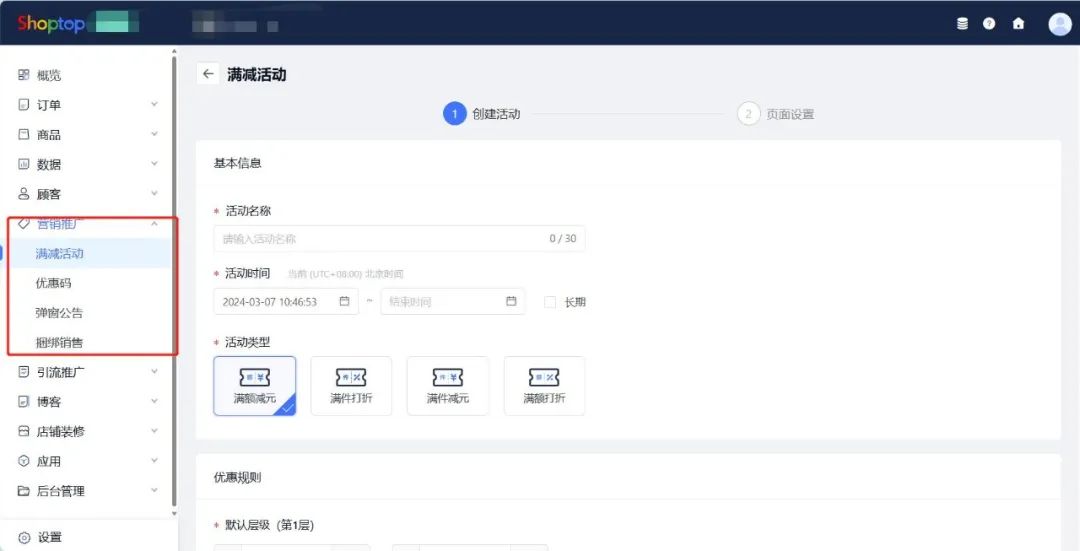1080x551 pixels.
Task: Open the help question mark icon
Action: [989, 24]
